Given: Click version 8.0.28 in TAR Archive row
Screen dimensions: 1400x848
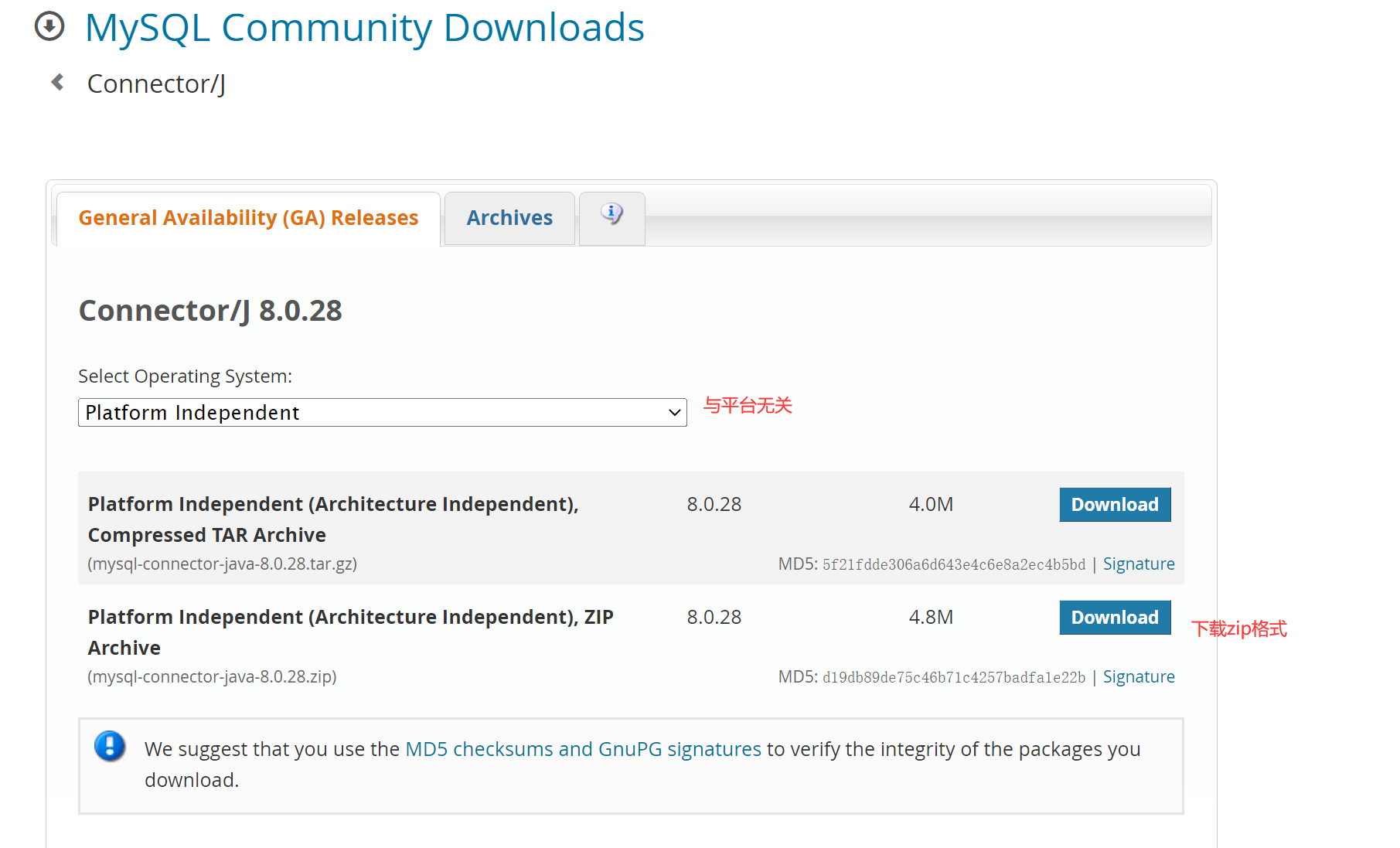Looking at the screenshot, I should click(x=714, y=505).
